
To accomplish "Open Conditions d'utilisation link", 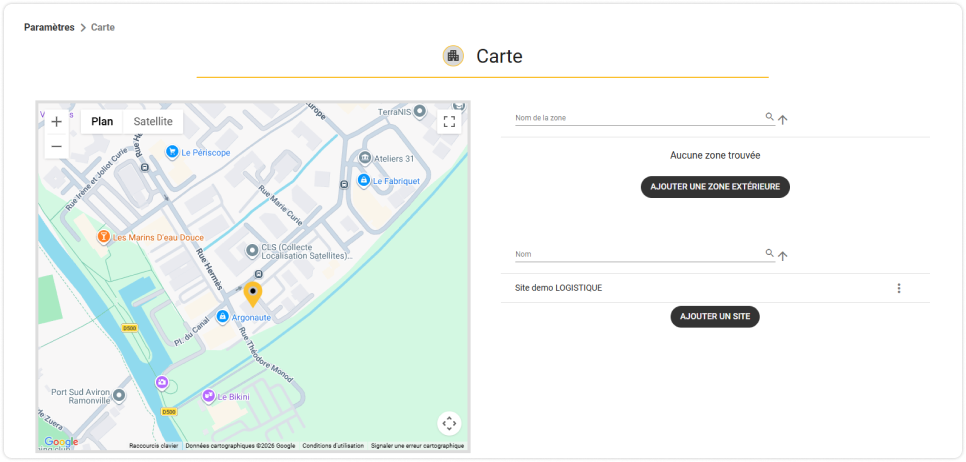I will point(333,446).
